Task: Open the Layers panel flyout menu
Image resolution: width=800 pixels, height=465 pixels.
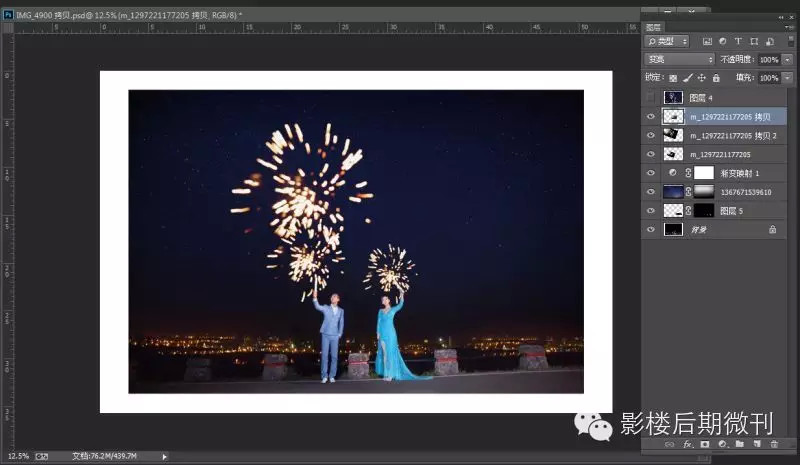Action: point(789,27)
